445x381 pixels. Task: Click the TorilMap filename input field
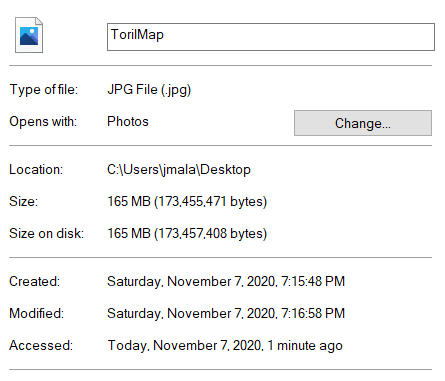click(x=271, y=37)
